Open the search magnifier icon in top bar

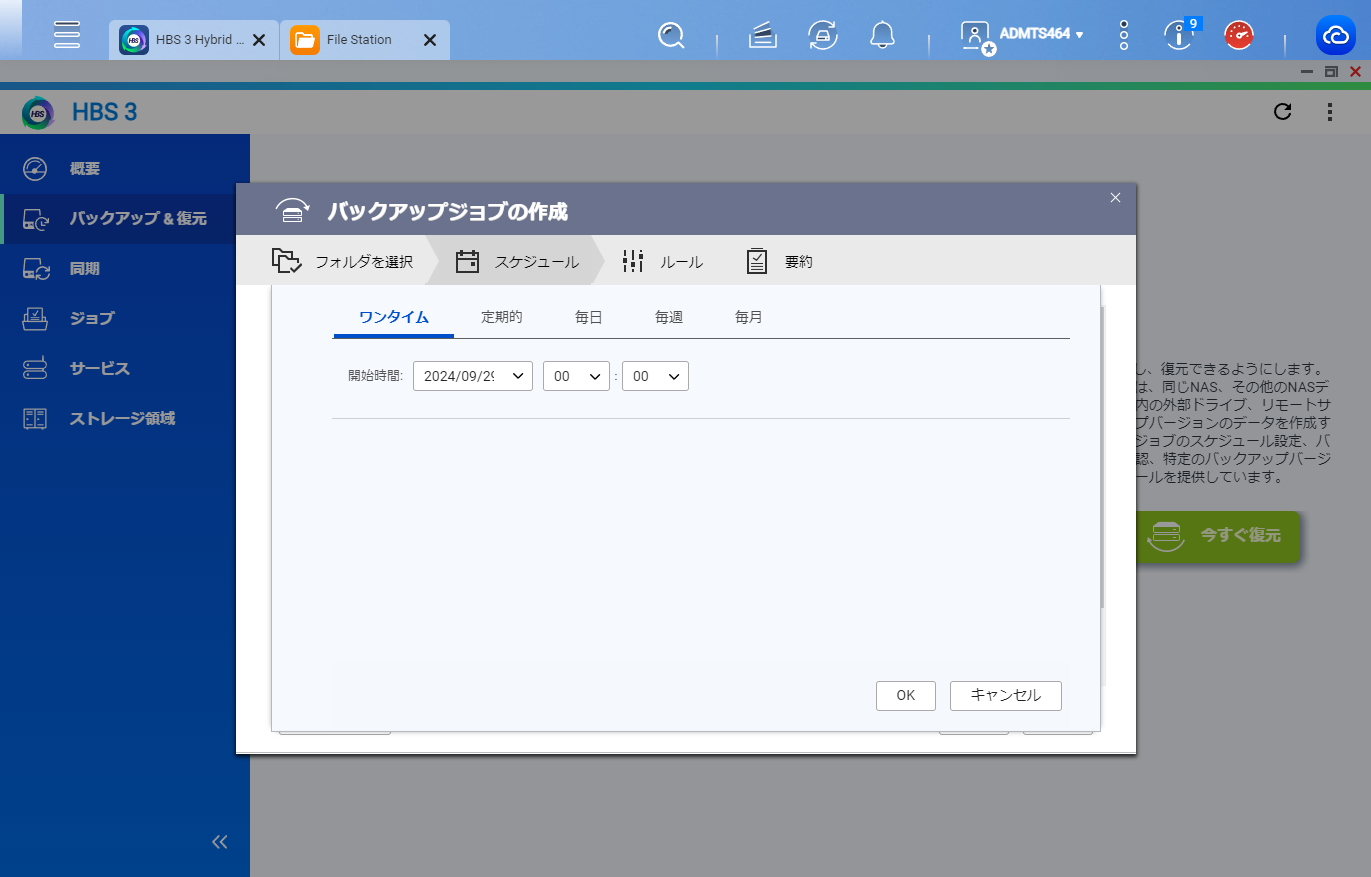tap(671, 36)
